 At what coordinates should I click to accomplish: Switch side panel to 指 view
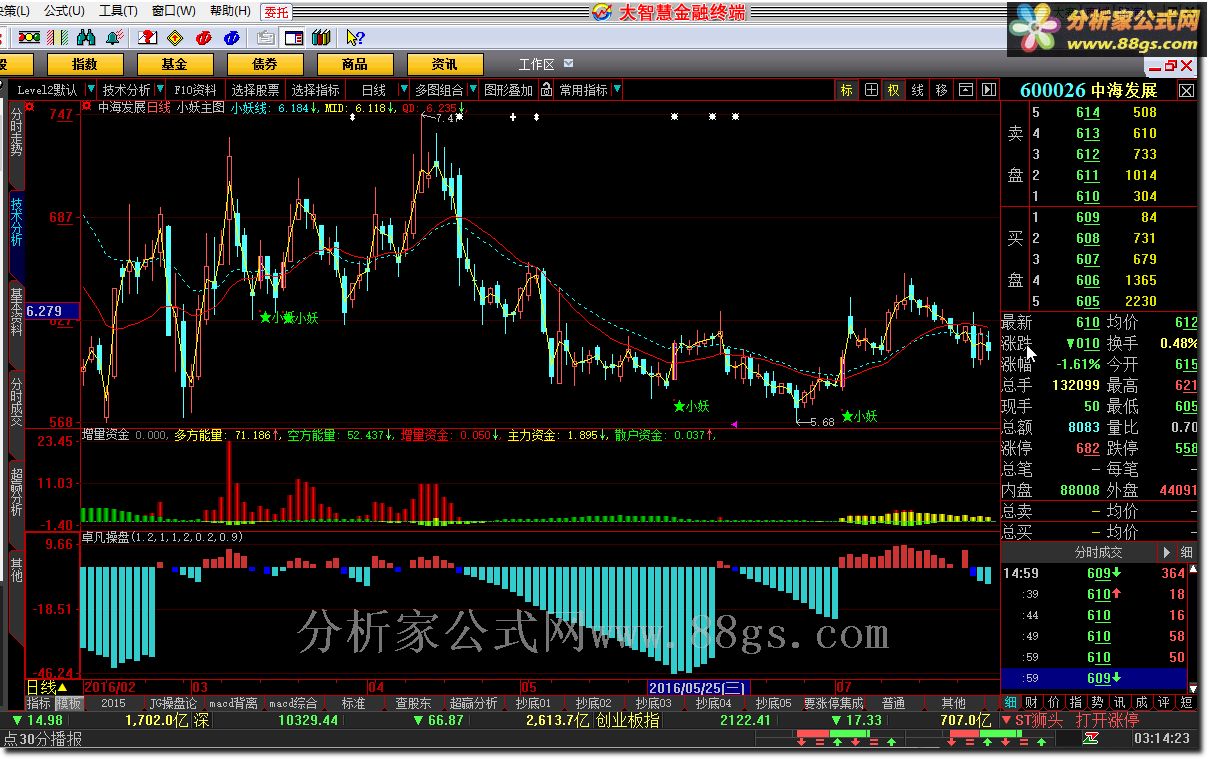pyautogui.click(x=1076, y=703)
